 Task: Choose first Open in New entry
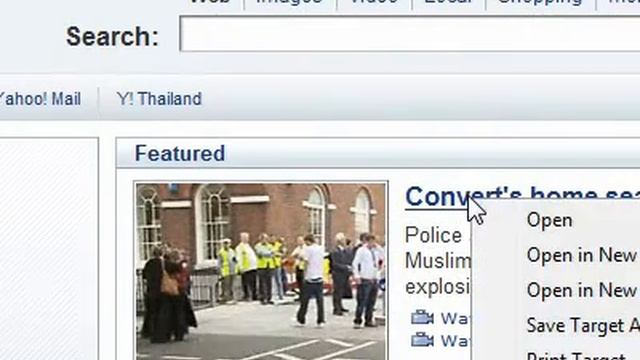582,256
